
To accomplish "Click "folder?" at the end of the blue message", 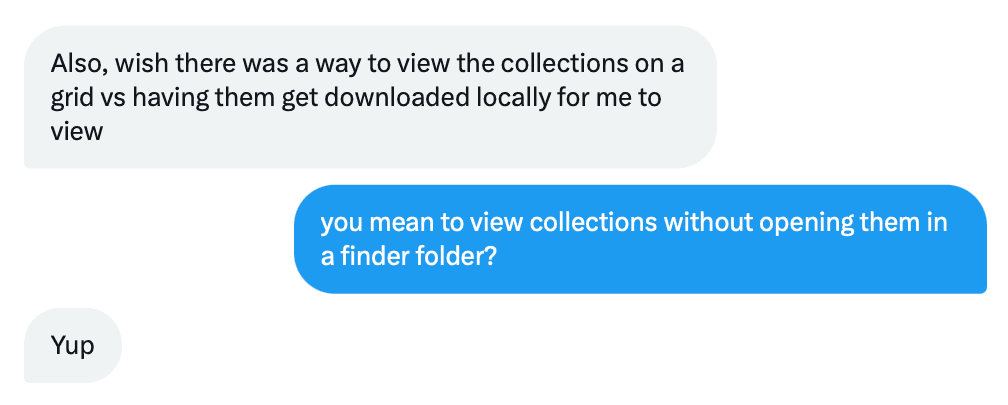I will tap(459, 255).
